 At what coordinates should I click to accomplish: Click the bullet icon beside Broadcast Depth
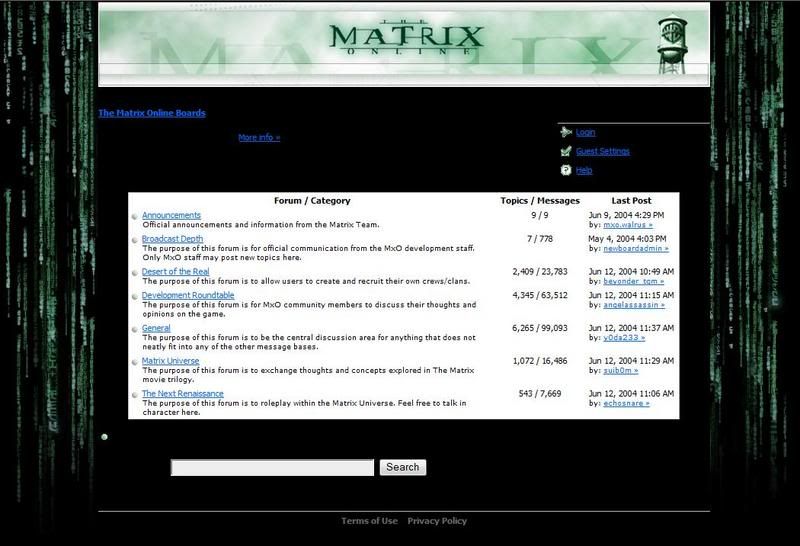pos(135,240)
